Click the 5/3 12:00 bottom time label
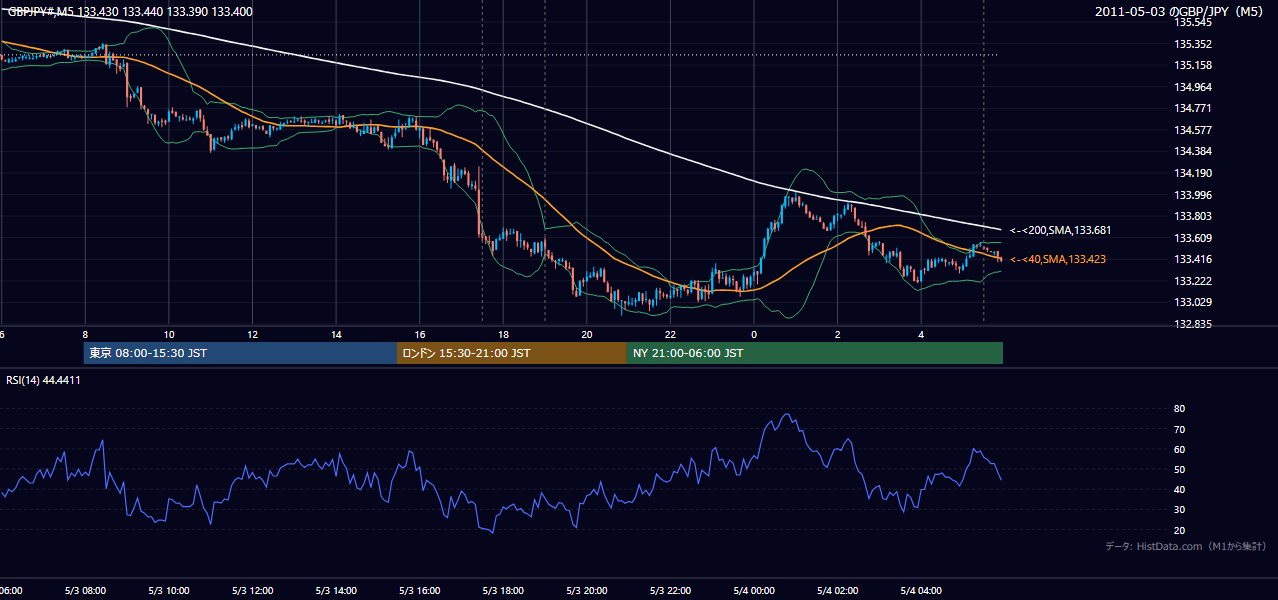The height and width of the screenshot is (600, 1278). pos(252,590)
